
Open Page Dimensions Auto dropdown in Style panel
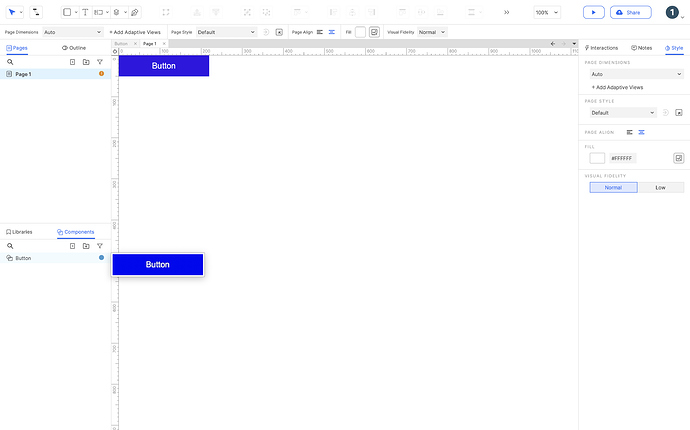[637, 74]
